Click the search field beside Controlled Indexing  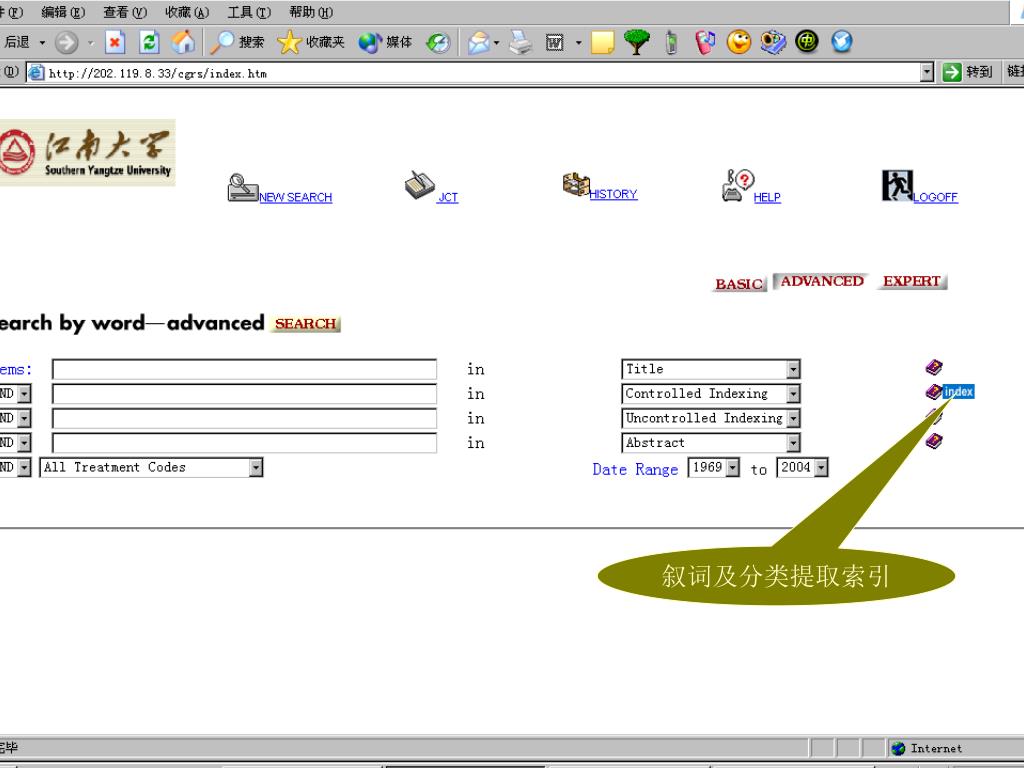pyautogui.click(x=244, y=394)
